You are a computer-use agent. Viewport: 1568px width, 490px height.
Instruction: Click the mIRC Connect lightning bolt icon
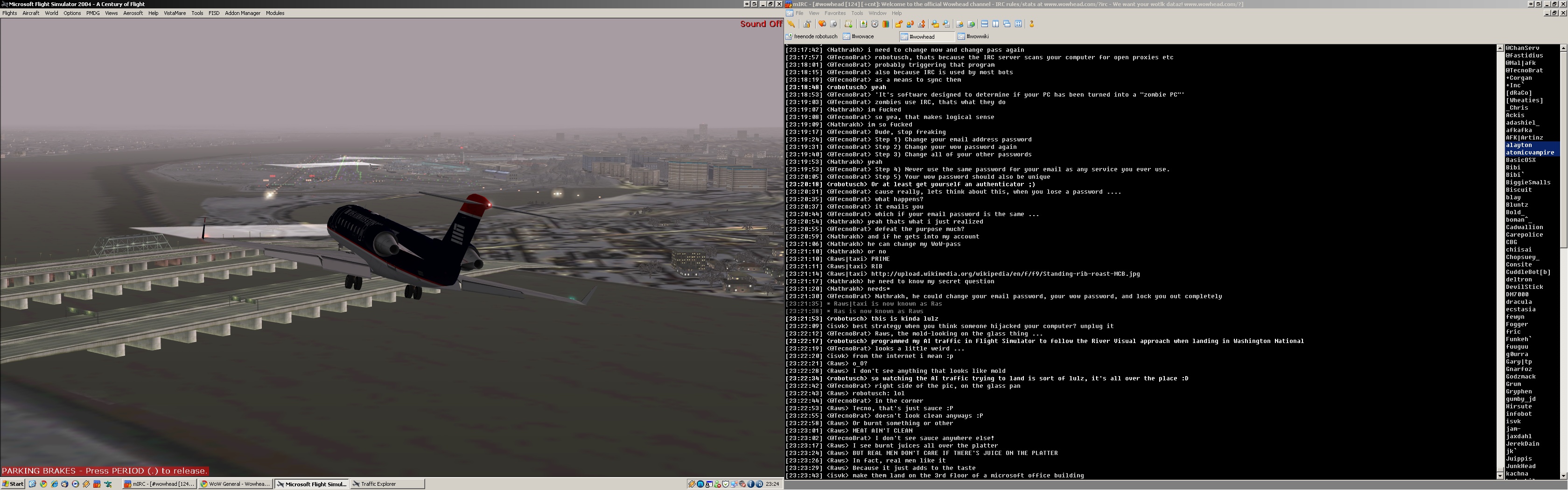pyautogui.click(x=791, y=24)
